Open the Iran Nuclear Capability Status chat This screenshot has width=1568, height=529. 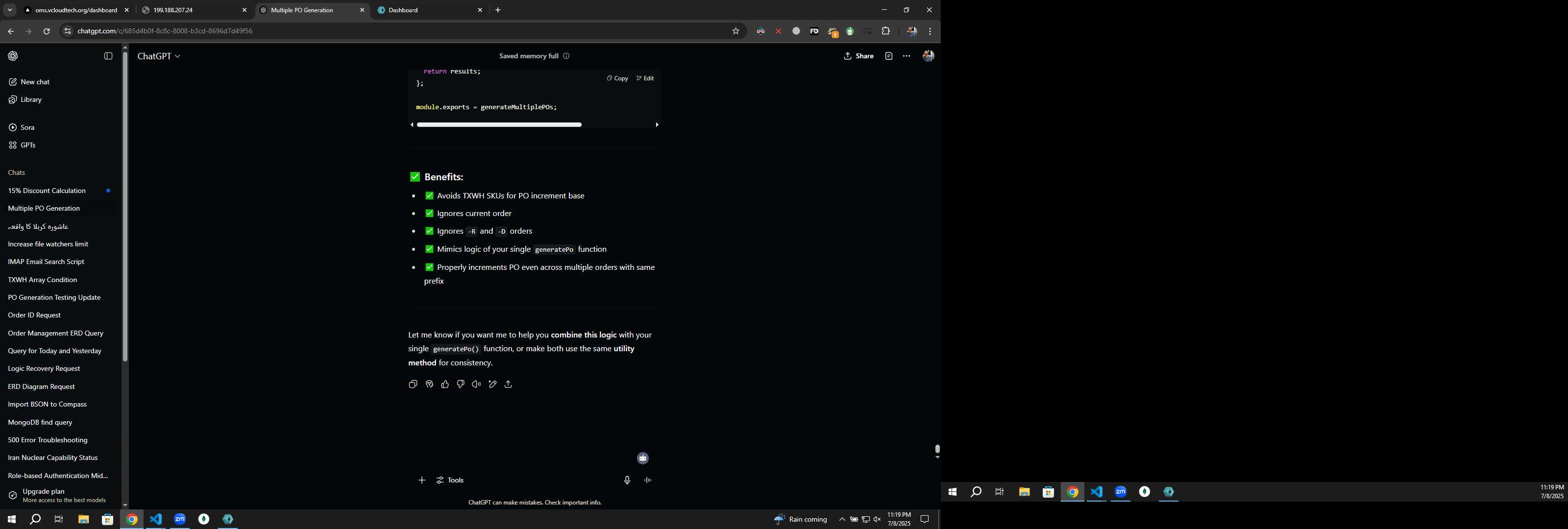point(59,458)
